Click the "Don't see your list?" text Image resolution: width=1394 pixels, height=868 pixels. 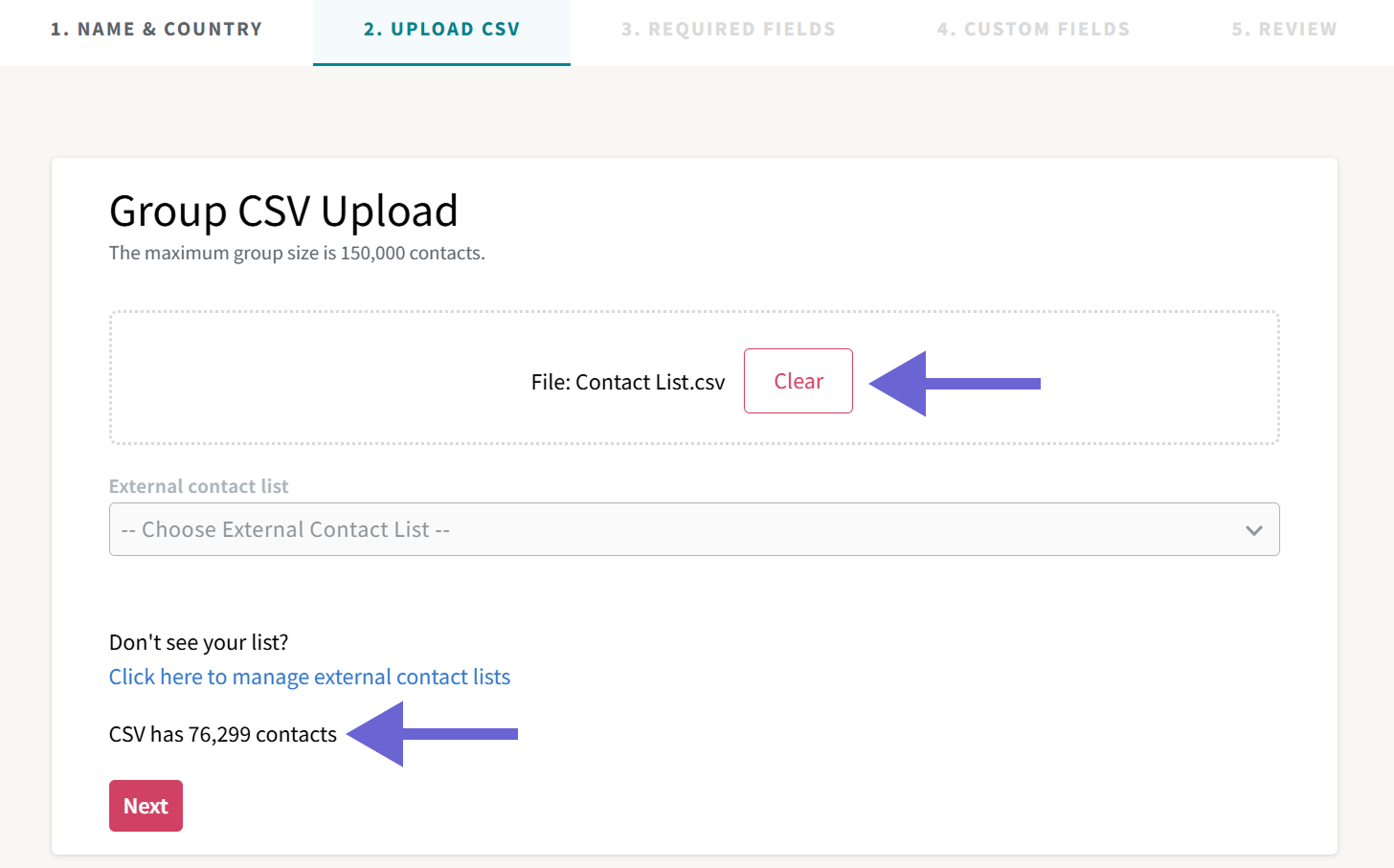(x=198, y=642)
